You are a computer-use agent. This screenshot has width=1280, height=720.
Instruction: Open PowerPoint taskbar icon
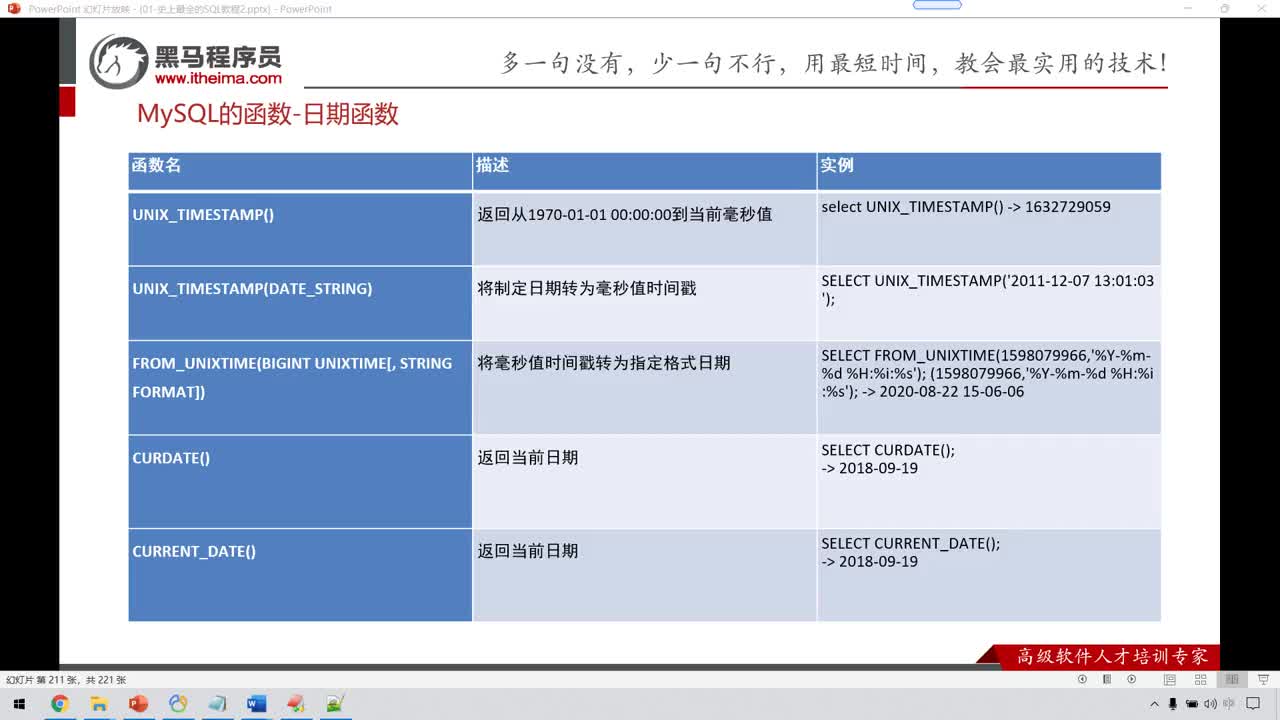(138, 704)
